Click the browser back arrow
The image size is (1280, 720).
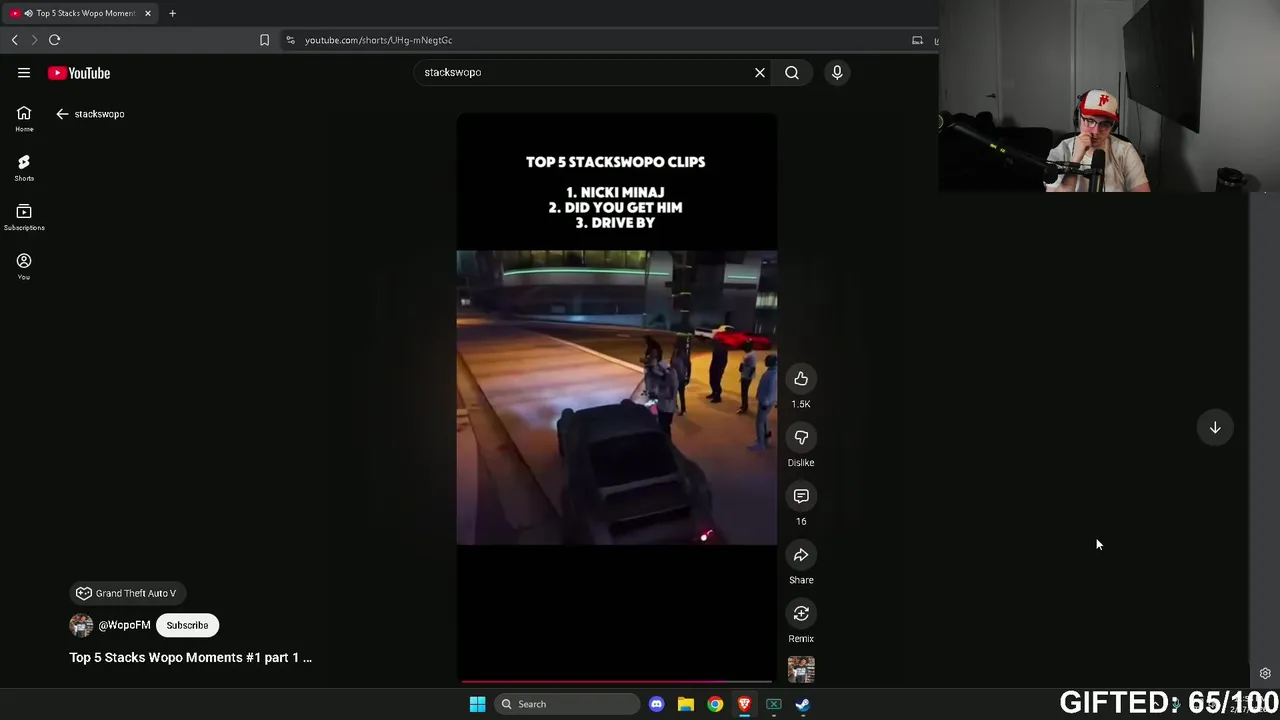pyautogui.click(x=14, y=40)
